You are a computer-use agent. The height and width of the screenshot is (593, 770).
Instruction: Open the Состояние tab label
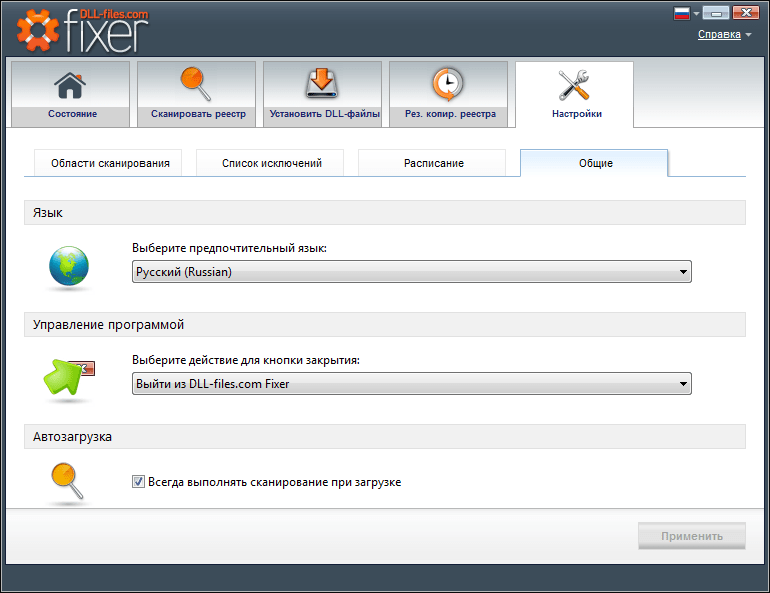pyautogui.click(x=72, y=113)
